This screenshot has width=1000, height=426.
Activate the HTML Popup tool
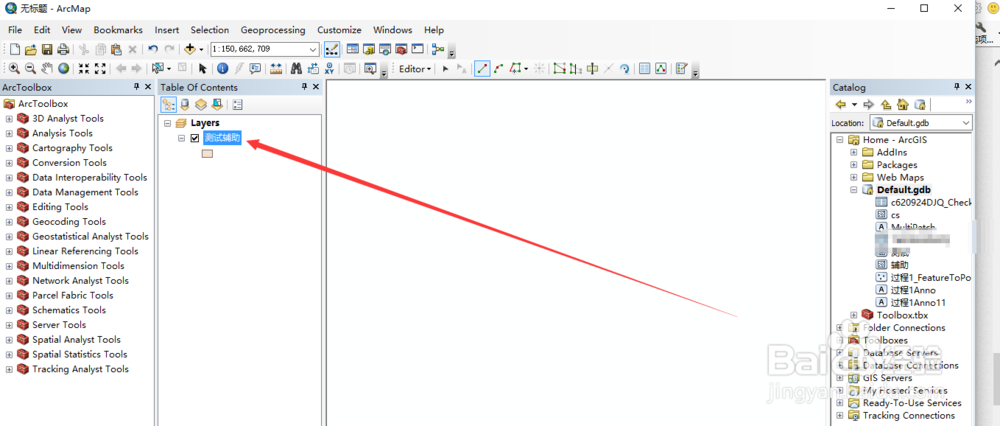pos(255,69)
